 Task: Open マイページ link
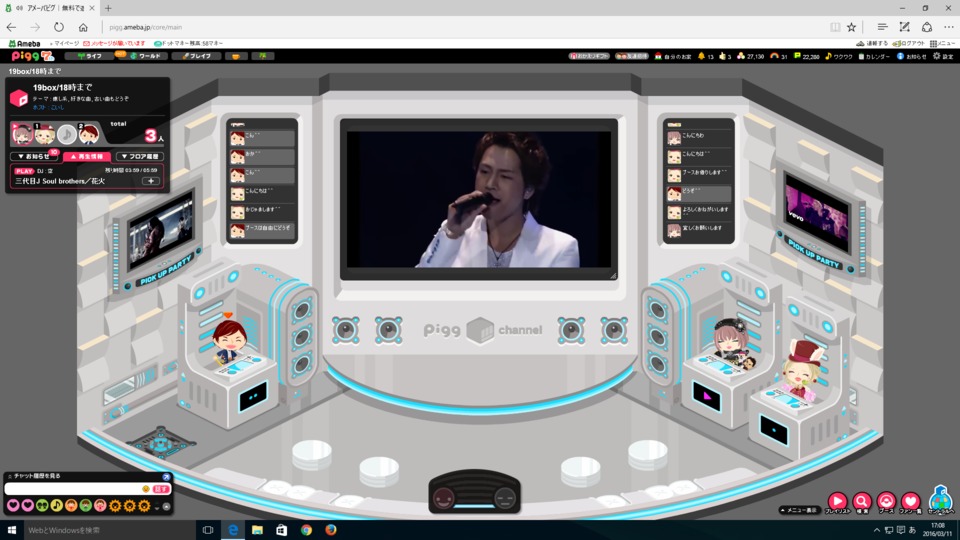pos(66,43)
